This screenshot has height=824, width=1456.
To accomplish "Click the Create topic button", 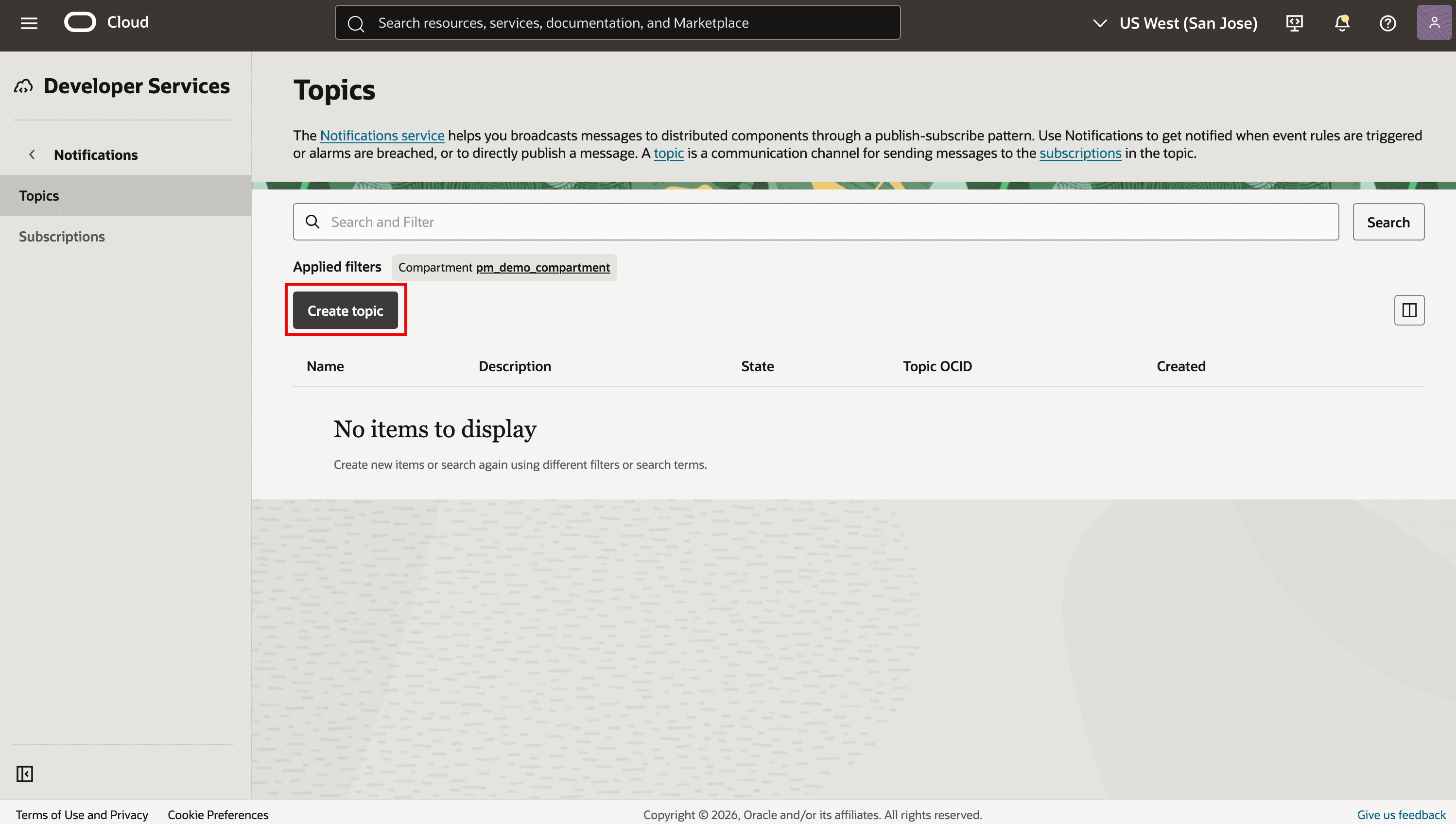I will coord(346,310).
